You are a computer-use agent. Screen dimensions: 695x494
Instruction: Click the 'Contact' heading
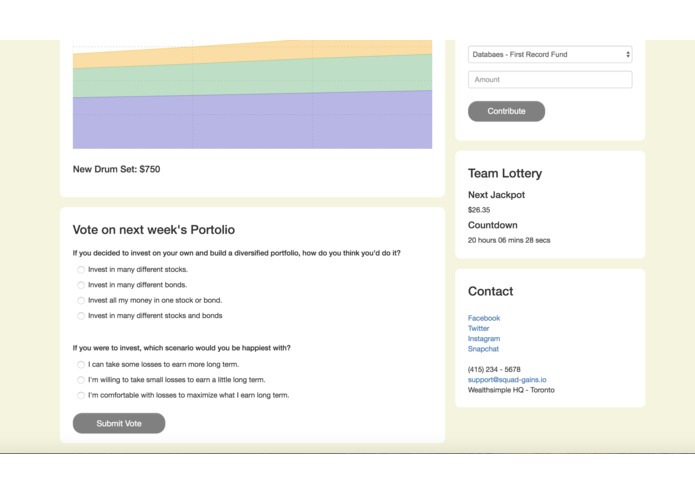491,291
